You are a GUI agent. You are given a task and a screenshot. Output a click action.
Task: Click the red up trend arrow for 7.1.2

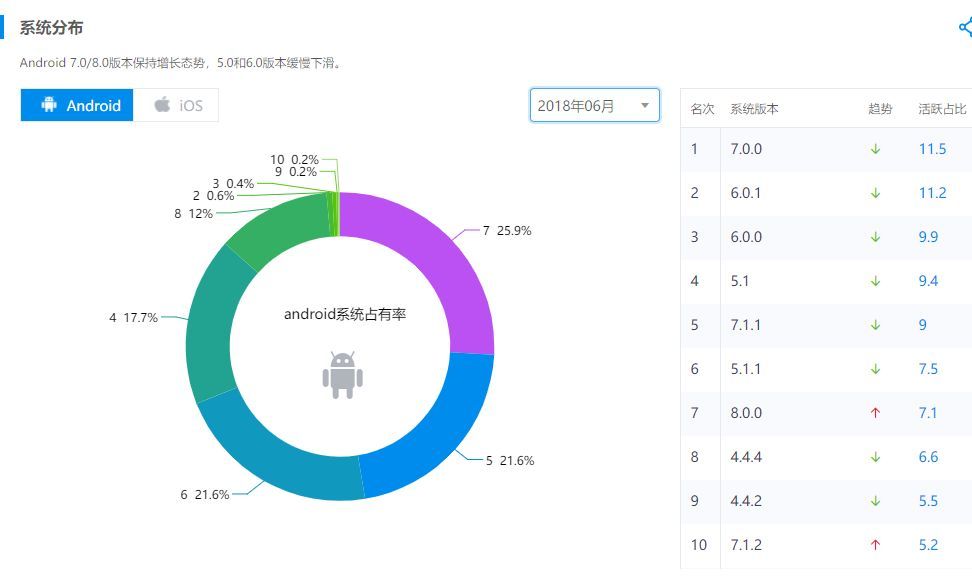pos(875,545)
